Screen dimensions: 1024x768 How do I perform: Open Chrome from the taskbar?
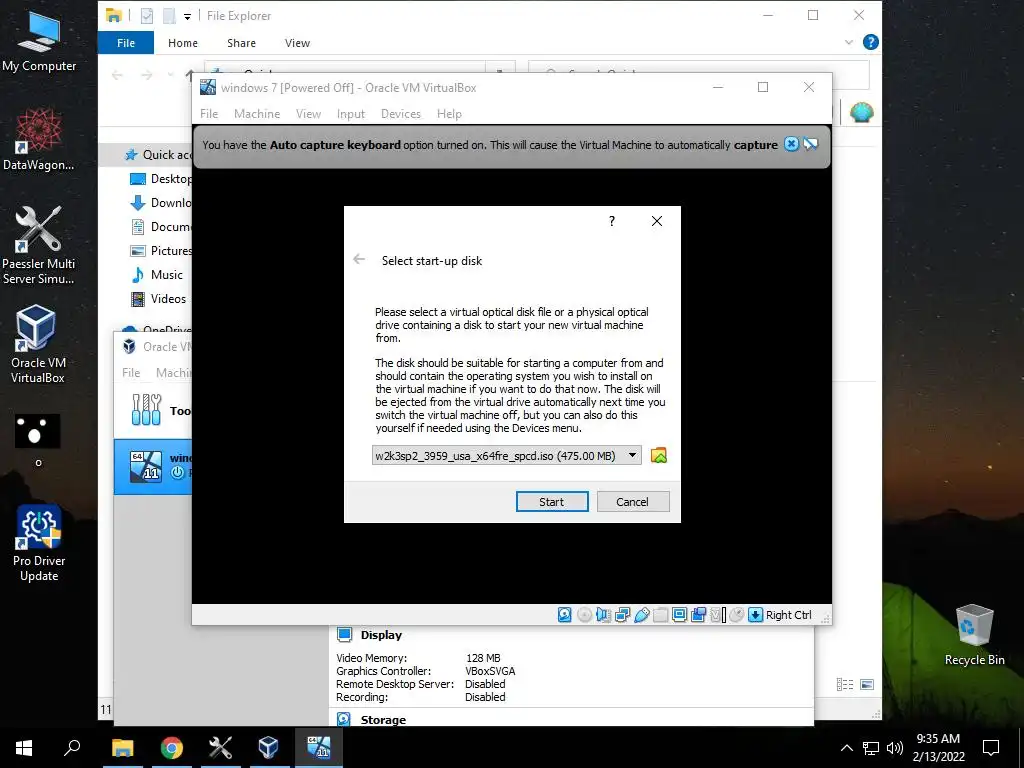(x=172, y=748)
